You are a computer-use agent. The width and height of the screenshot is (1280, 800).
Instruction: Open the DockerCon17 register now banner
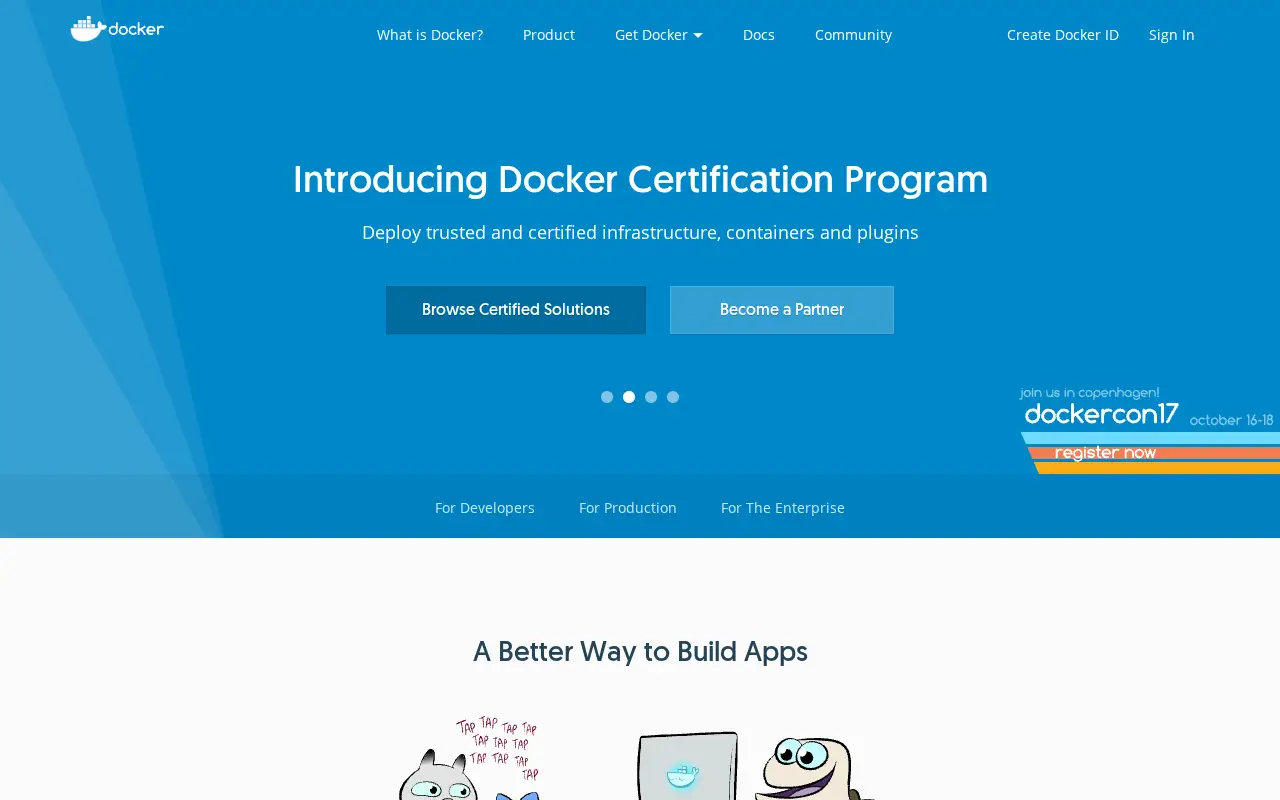tap(1150, 430)
